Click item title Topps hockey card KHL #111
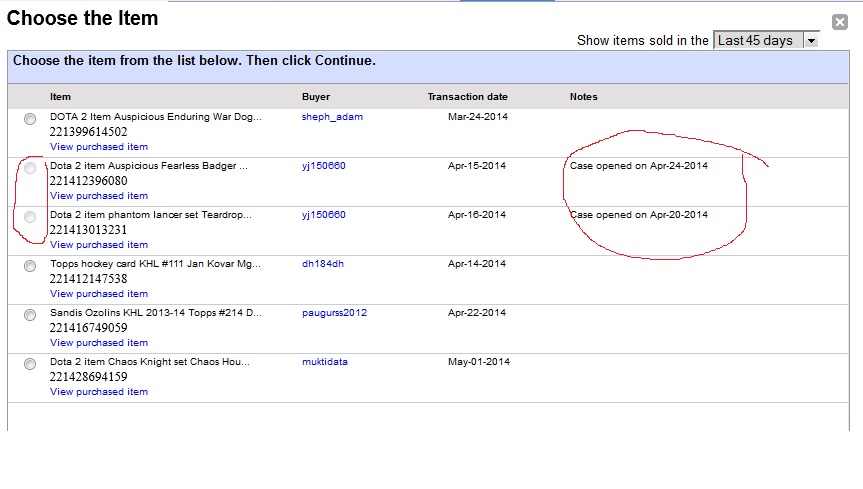This screenshot has width=863, height=489. (155, 264)
